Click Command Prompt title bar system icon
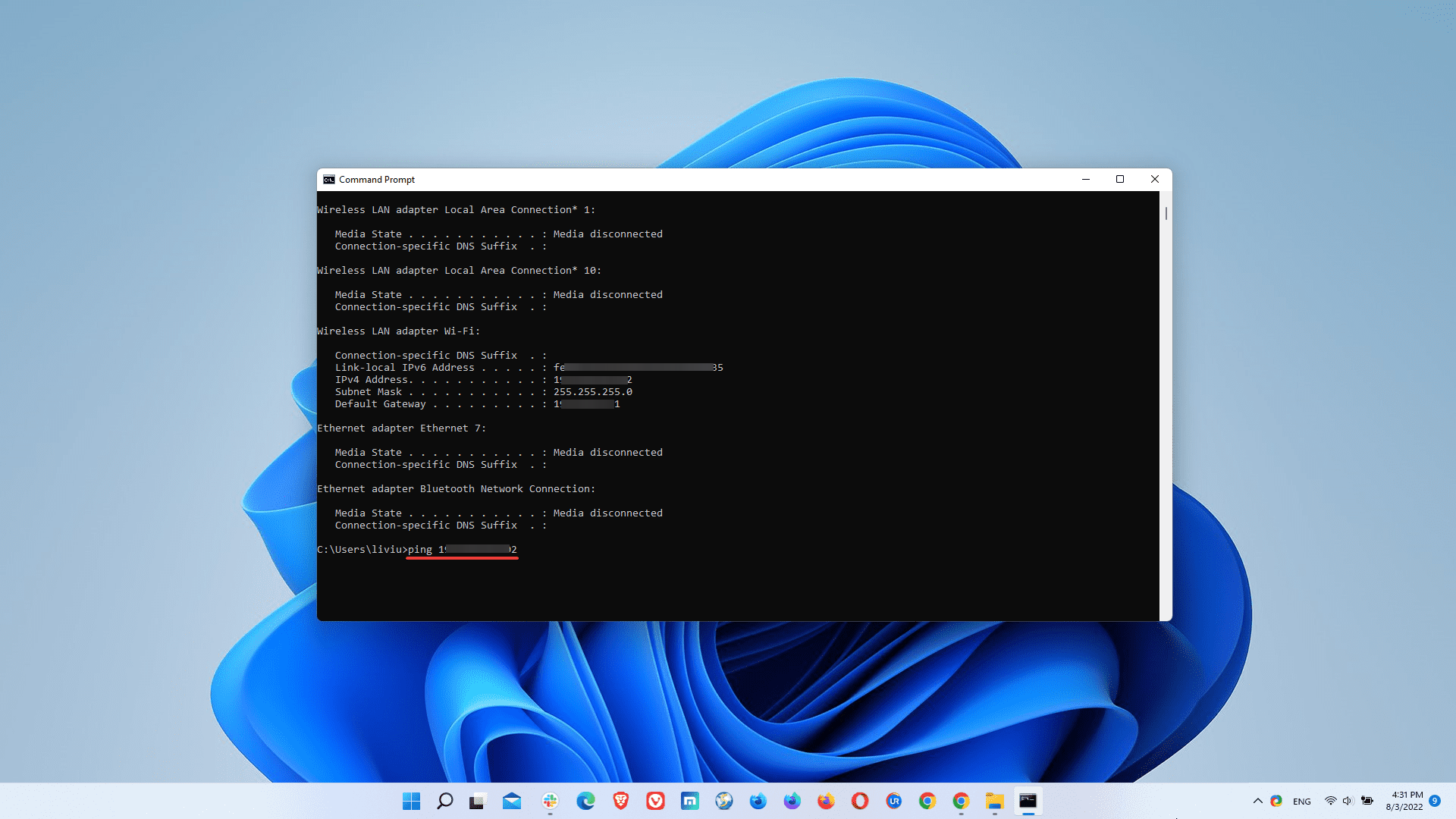 point(328,180)
